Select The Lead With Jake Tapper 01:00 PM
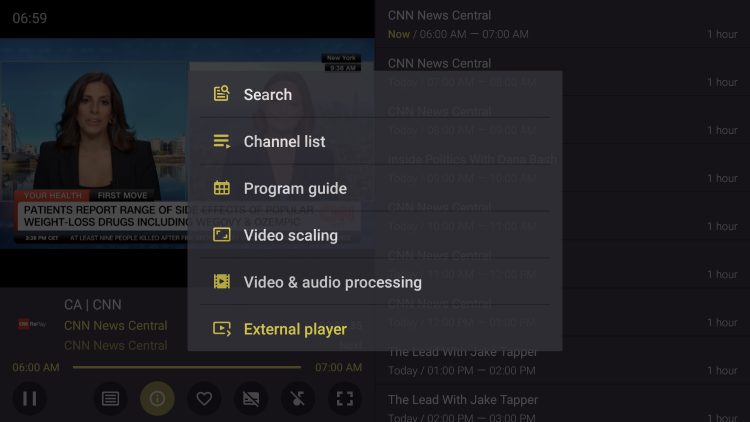Screen dimensions: 750x422 (562, 360)
